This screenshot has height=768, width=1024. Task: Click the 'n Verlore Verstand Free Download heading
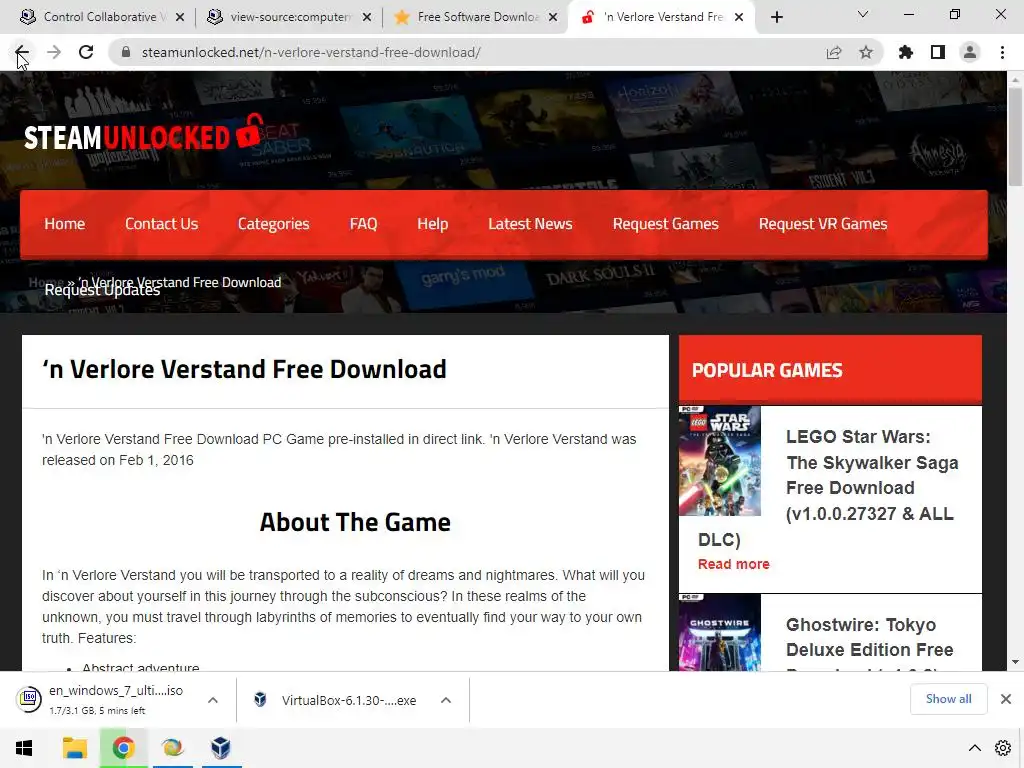click(x=244, y=370)
